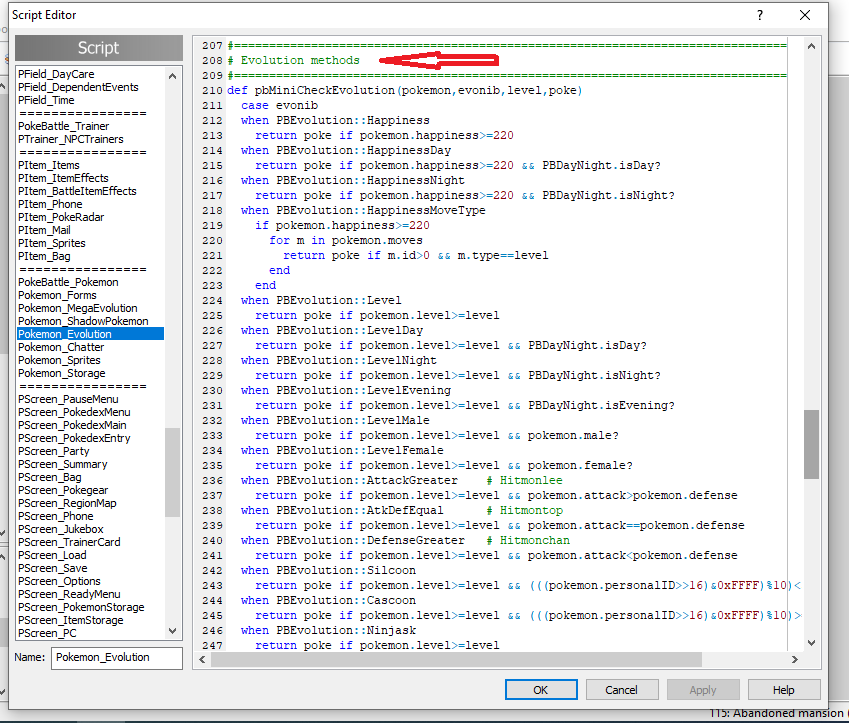The image size is (849, 723).
Task: Edit the script Name input field
Action: 116,657
